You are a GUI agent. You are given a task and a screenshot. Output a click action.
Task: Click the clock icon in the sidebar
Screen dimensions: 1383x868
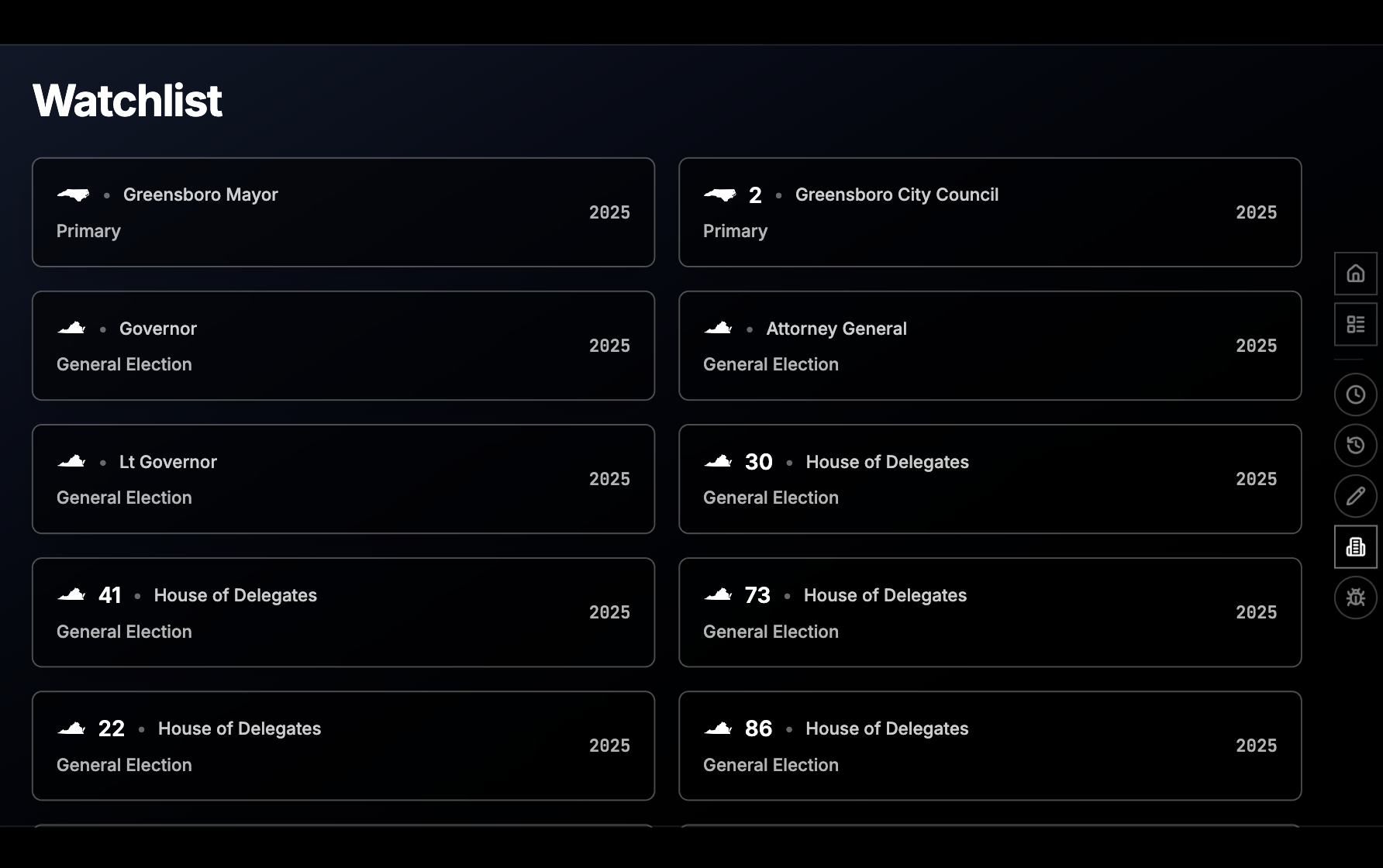click(x=1355, y=394)
